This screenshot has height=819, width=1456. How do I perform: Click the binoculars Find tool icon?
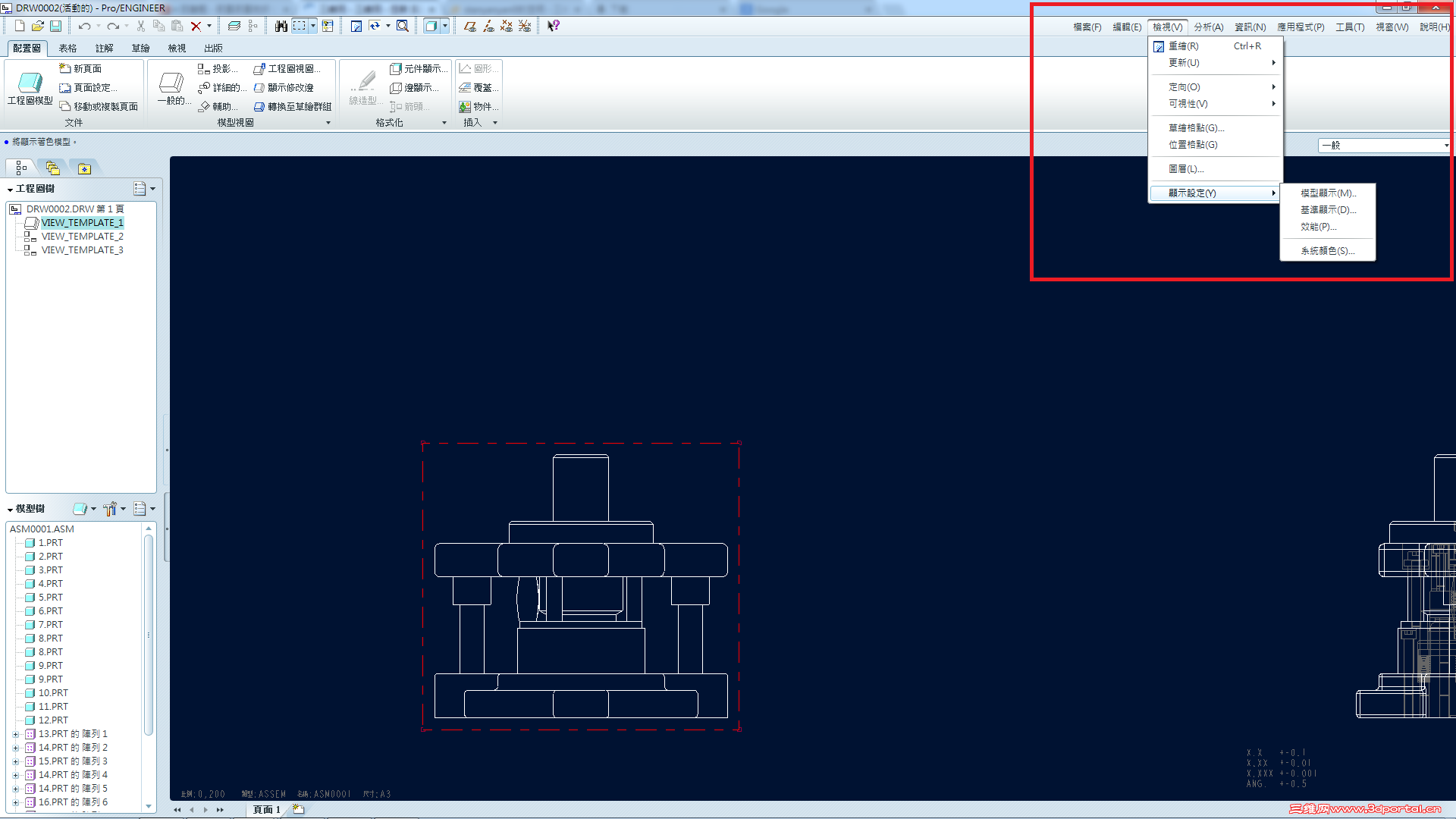281,26
